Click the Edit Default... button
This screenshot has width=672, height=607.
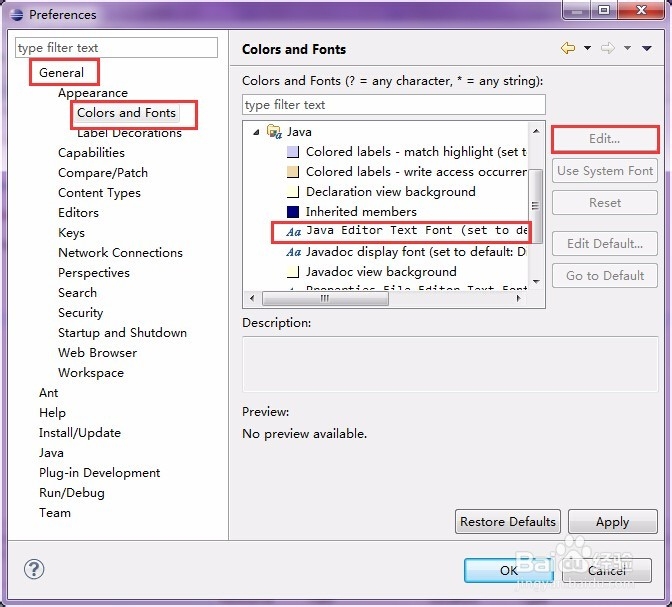click(x=605, y=243)
